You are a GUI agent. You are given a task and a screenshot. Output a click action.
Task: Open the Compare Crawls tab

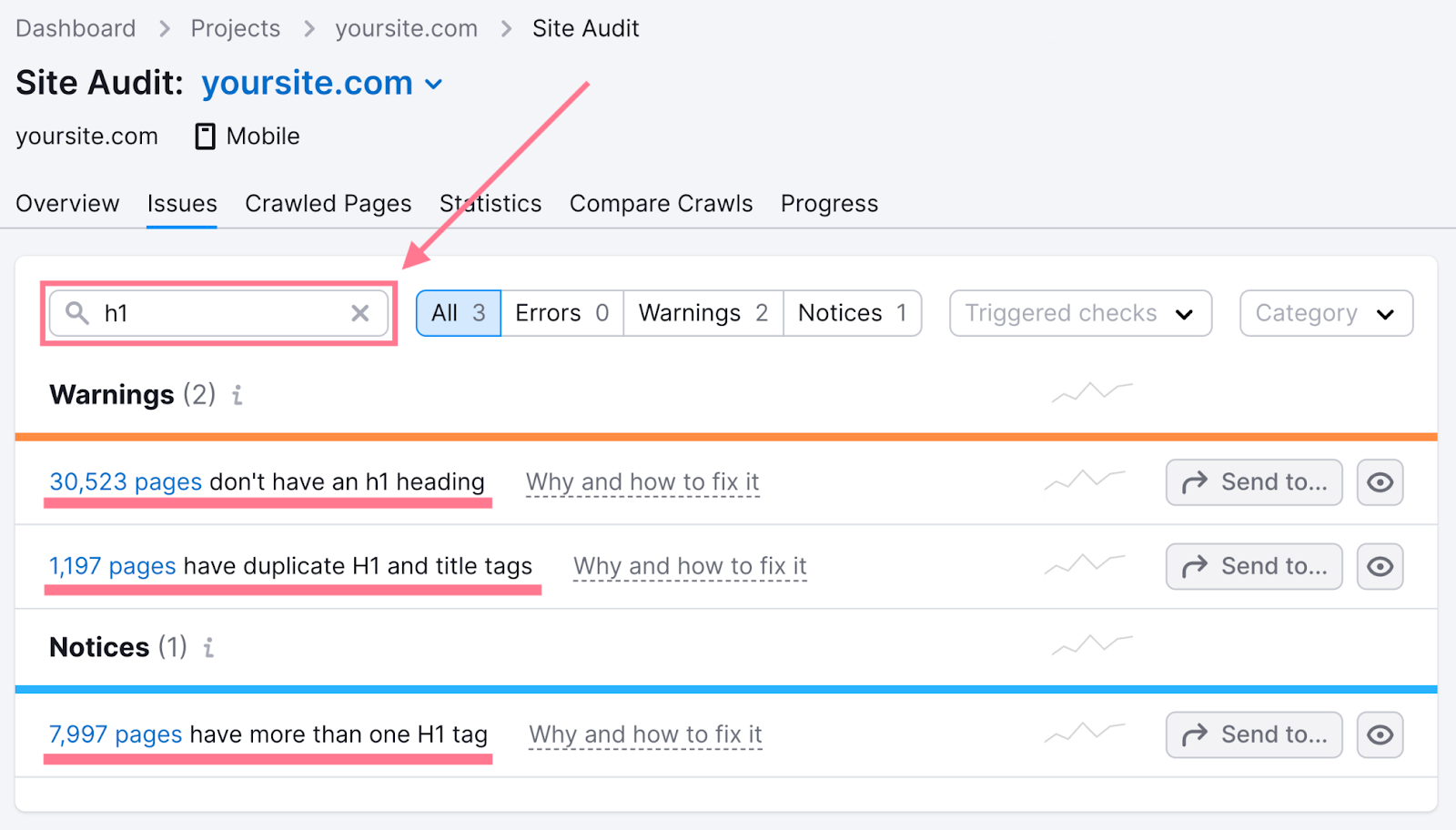661,203
